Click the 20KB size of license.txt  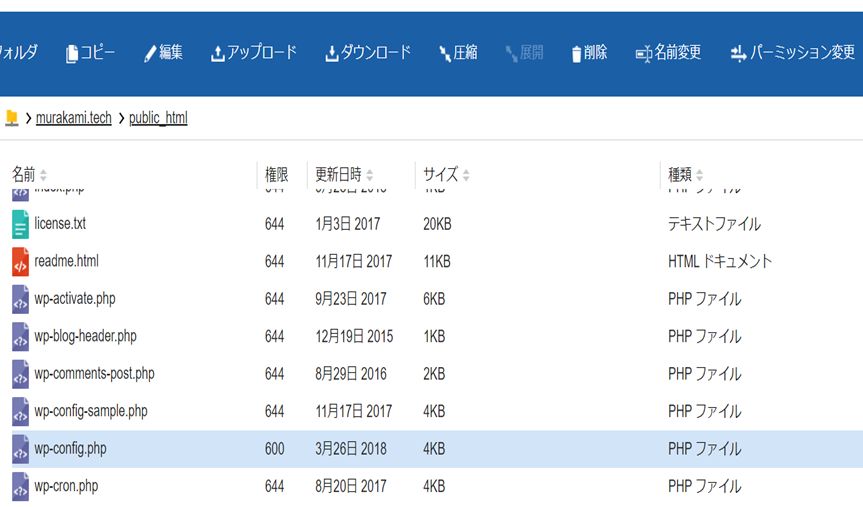[x=437, y=224]
